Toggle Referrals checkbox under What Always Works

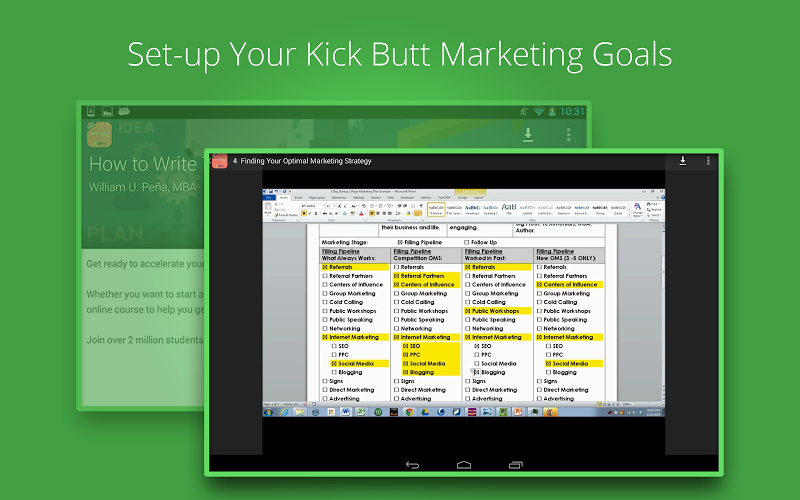[x=325, y=267]
